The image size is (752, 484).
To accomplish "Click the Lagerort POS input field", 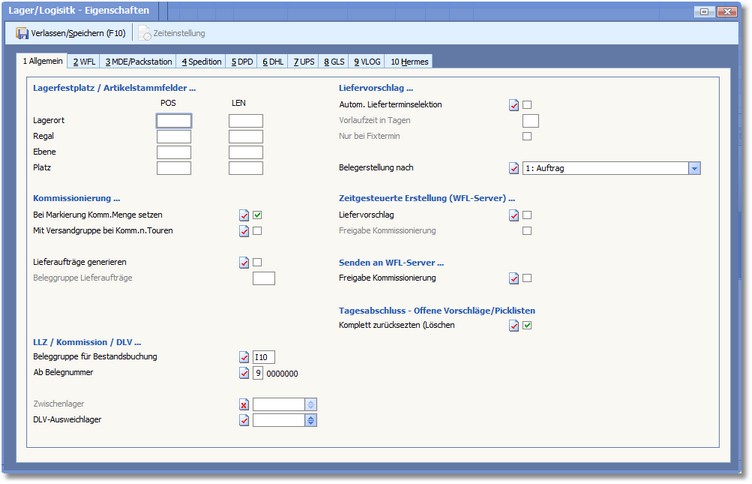I will coord(173,121).
